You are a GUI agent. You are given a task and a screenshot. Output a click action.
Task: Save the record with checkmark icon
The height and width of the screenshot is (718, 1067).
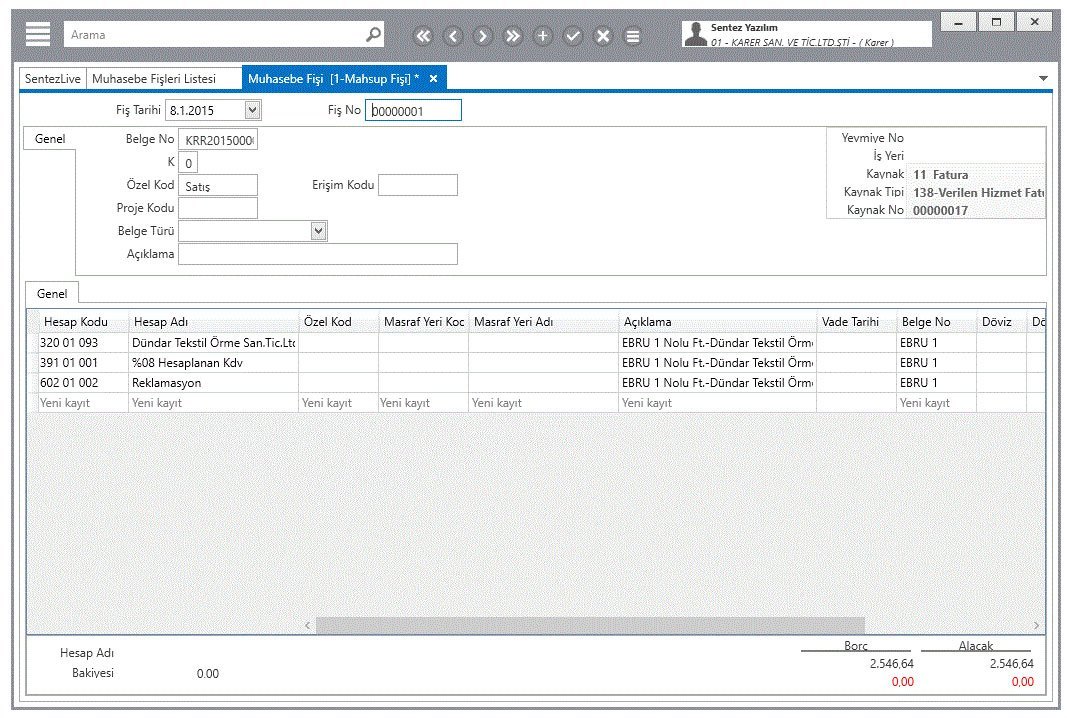click(x=573, y=36)
